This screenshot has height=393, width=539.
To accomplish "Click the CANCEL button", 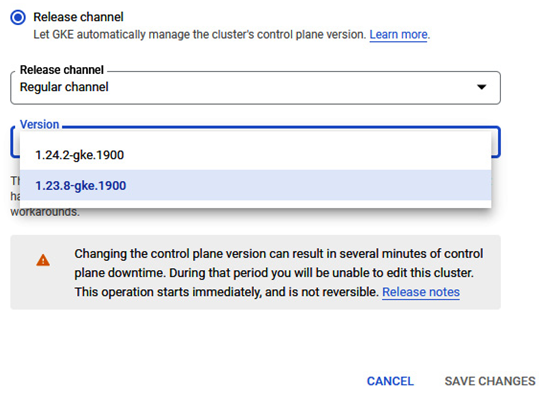I will (390, 381).
